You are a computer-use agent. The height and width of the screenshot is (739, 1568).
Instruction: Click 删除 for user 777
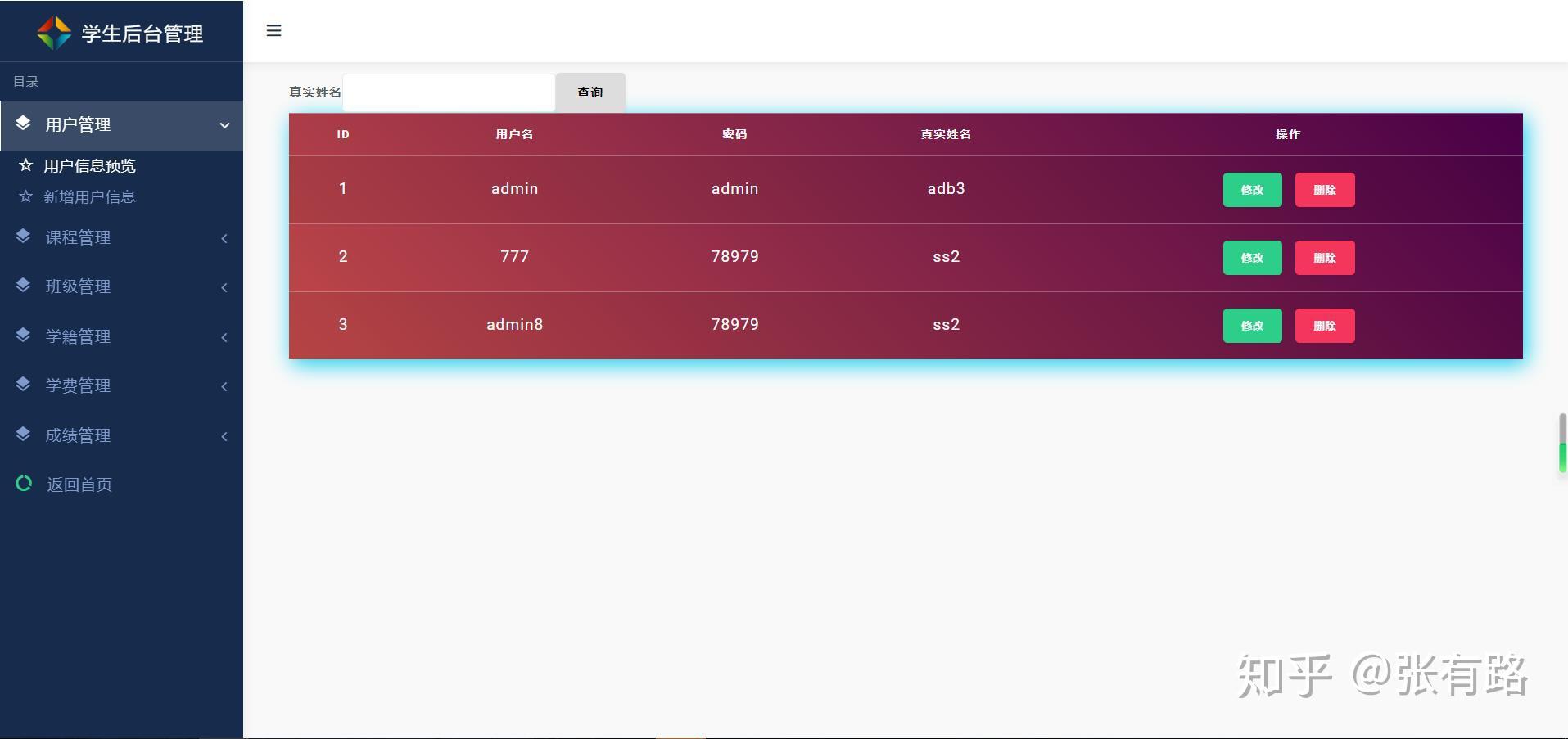click(1325, 258)
